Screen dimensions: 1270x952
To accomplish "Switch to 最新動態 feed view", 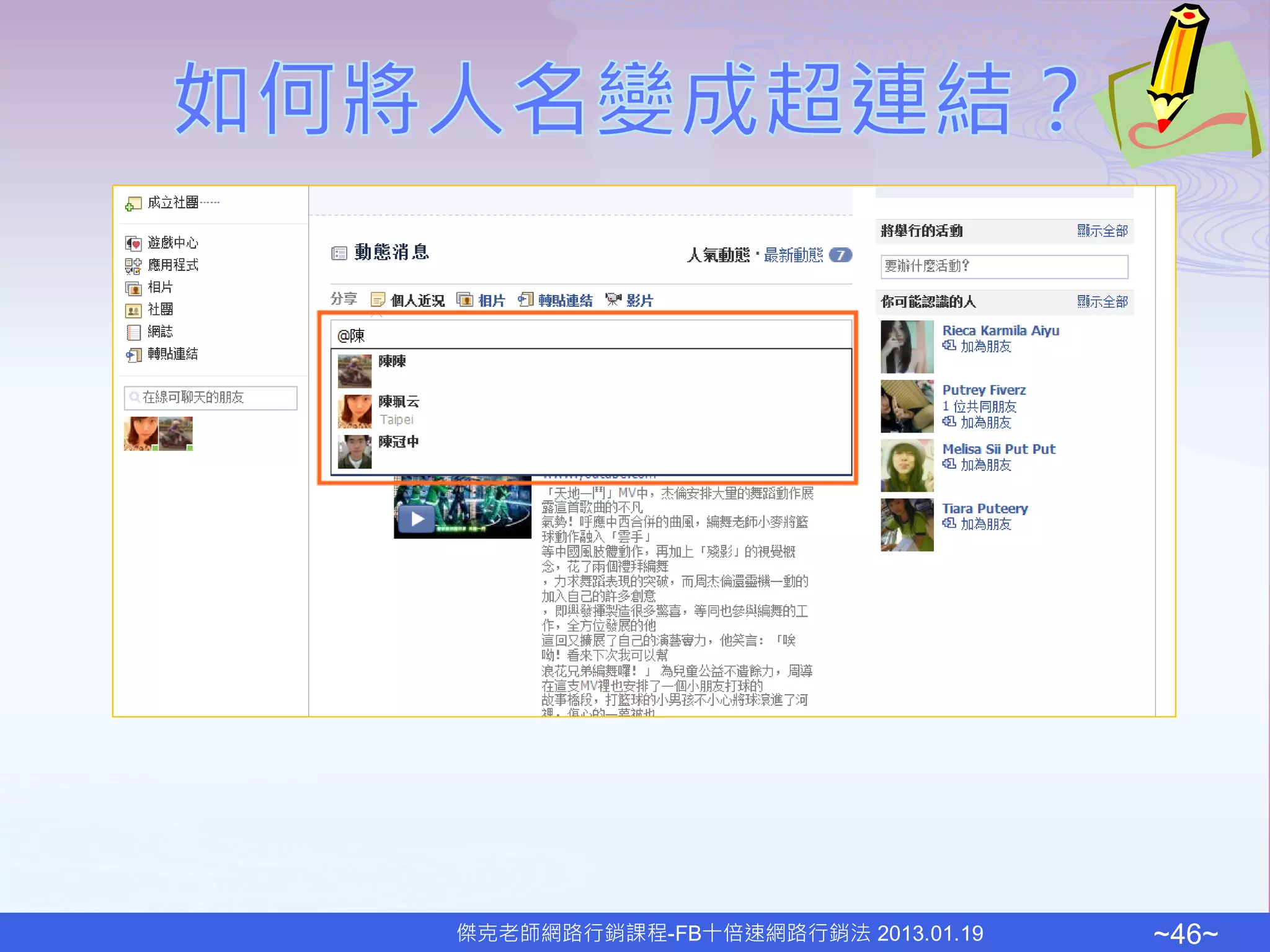I will [793, 255].
